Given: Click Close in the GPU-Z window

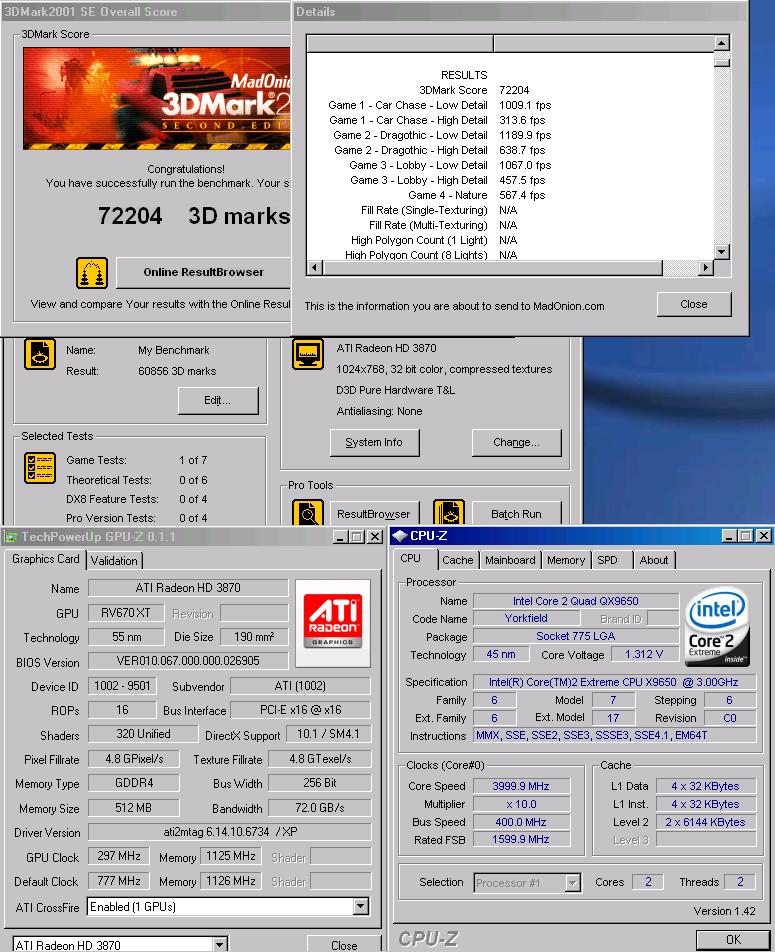Looking at the screenshot, I should tap(344, 945).
